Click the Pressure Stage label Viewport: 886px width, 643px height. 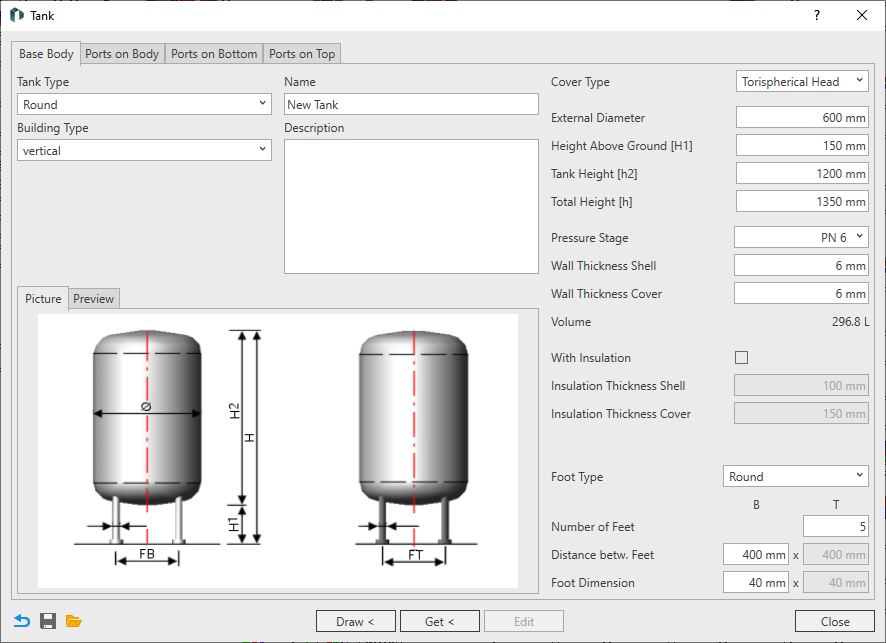589,238
